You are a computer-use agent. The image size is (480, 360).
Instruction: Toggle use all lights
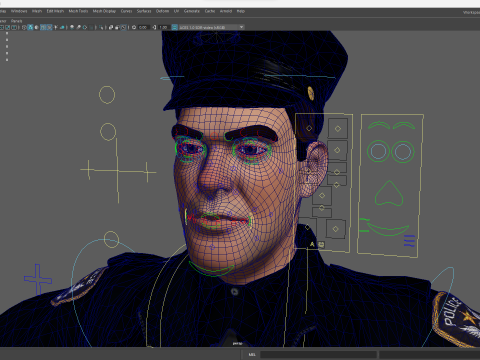56,27
